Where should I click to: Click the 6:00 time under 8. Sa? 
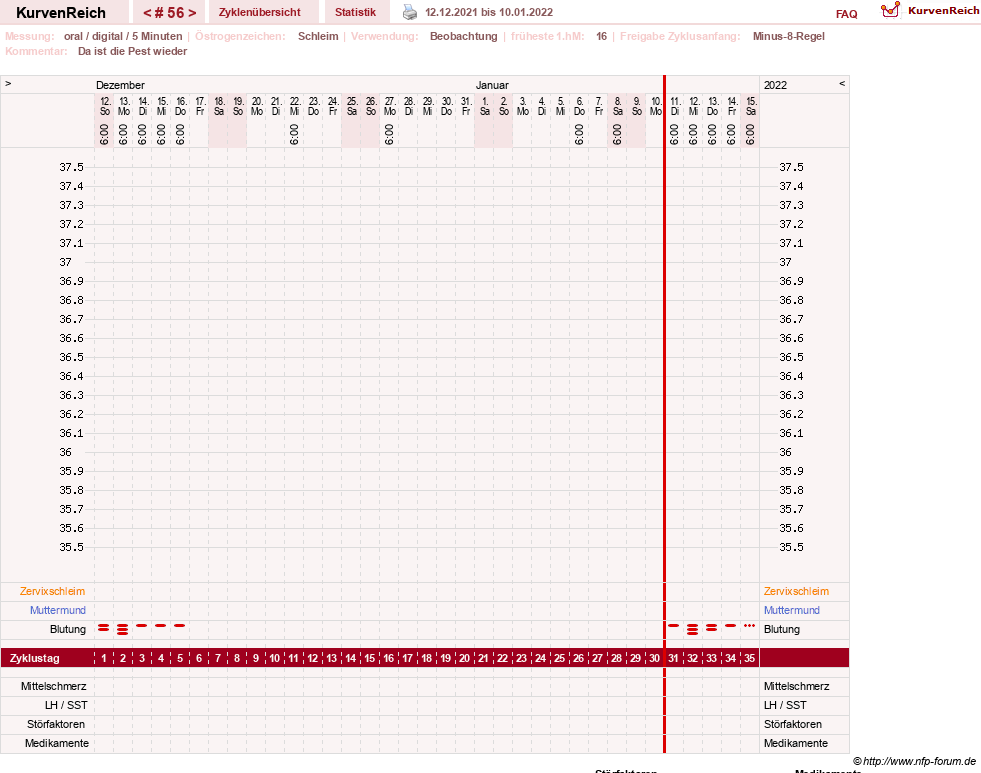coord(617,134)
